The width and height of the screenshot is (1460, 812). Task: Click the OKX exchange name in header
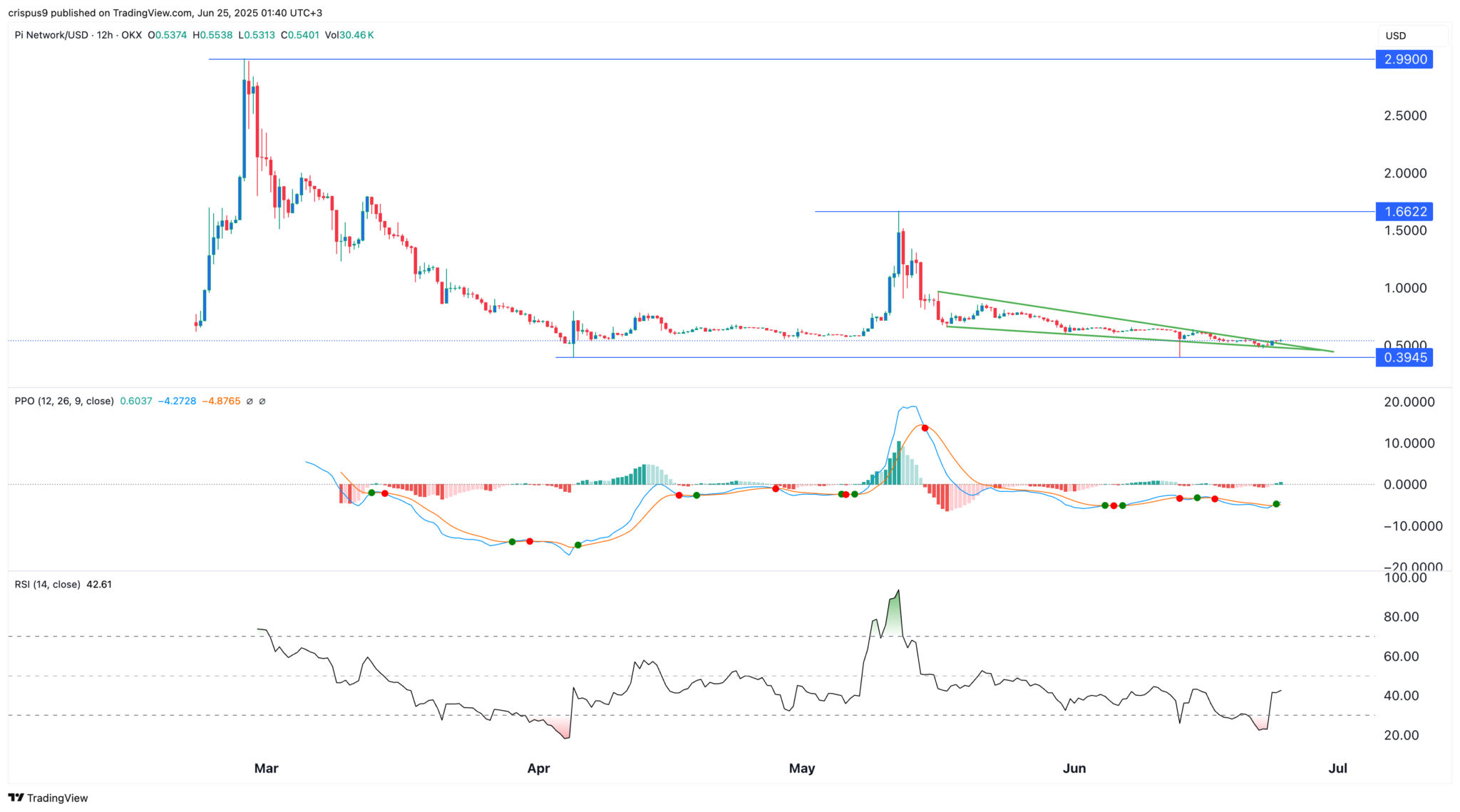click(131, 35)
